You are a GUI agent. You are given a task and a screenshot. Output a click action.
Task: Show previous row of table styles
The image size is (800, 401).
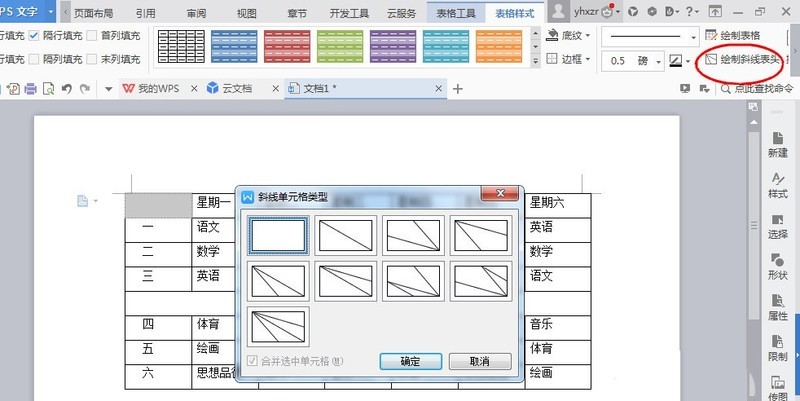535,33
